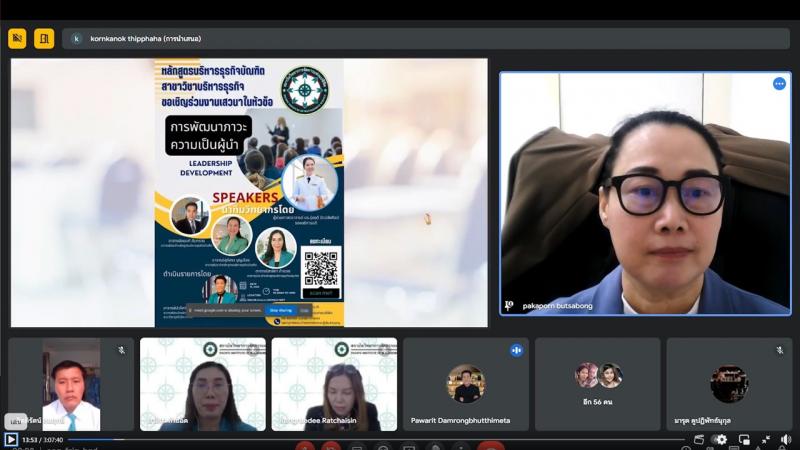Click Pawarit Damrongbhutthimeta's round avatar
The height and width of the screenshot is (450, 800).
(x=465, y=384)
